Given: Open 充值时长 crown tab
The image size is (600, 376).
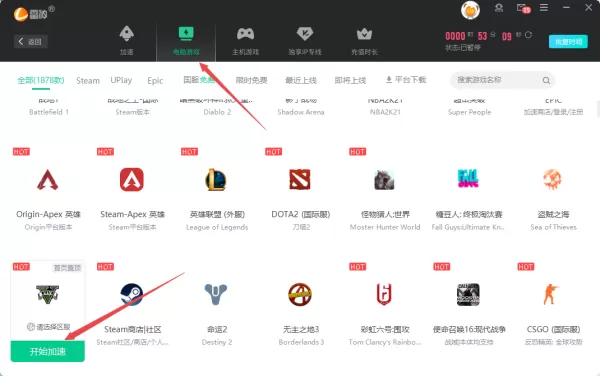Looking at the screenshot, I should coord(364,41).
